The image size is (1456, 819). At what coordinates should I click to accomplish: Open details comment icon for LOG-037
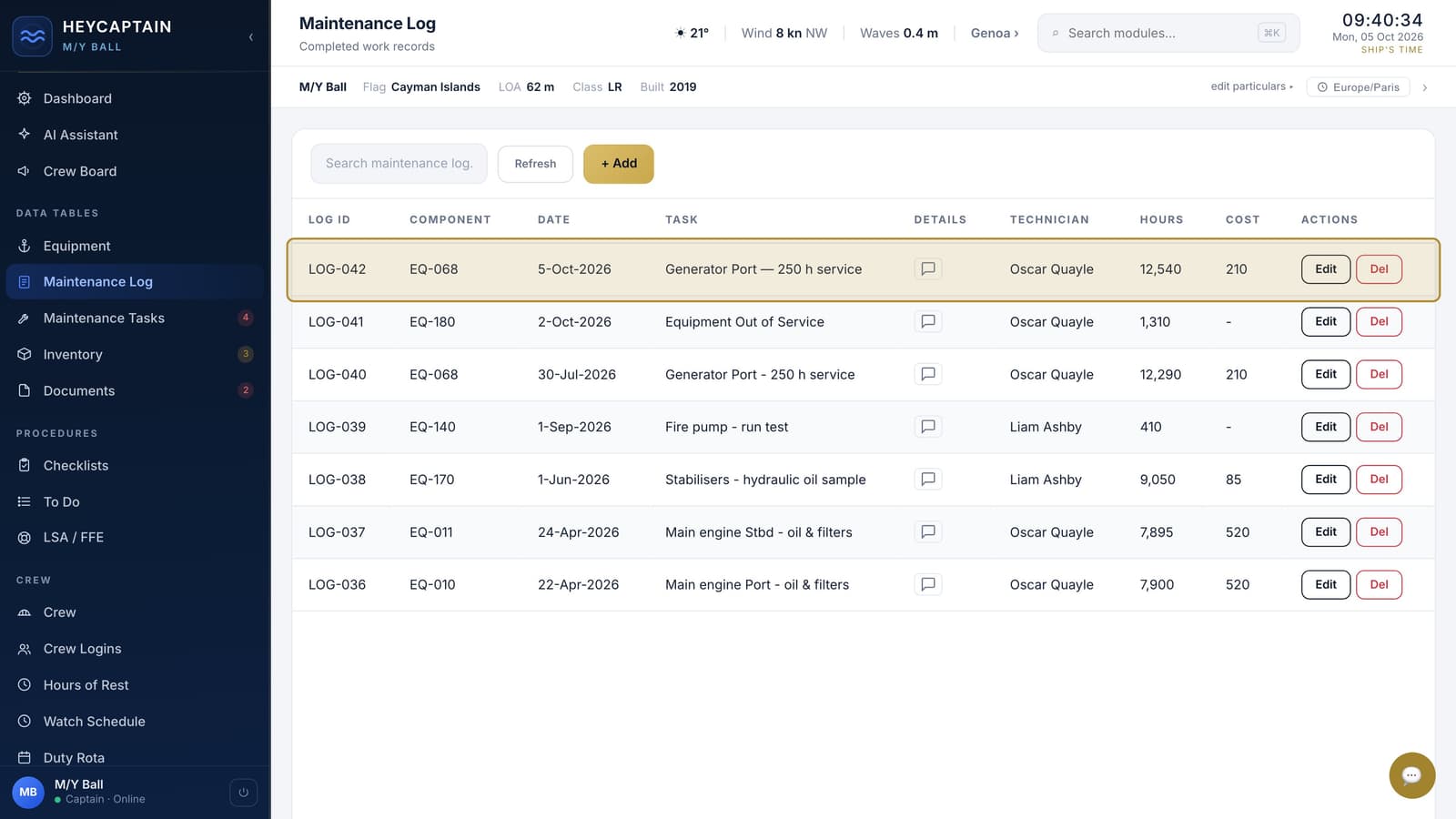(x=927, y=531)
